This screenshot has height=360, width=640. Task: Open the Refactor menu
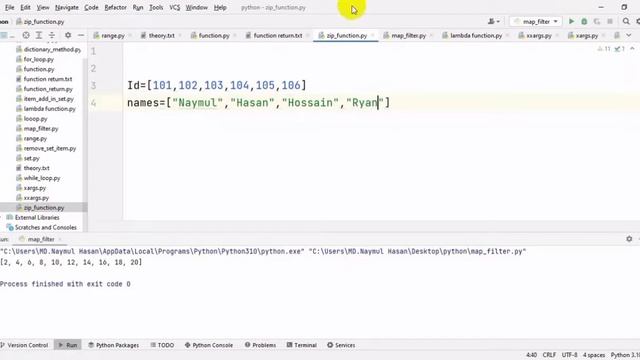coord(116,7)
